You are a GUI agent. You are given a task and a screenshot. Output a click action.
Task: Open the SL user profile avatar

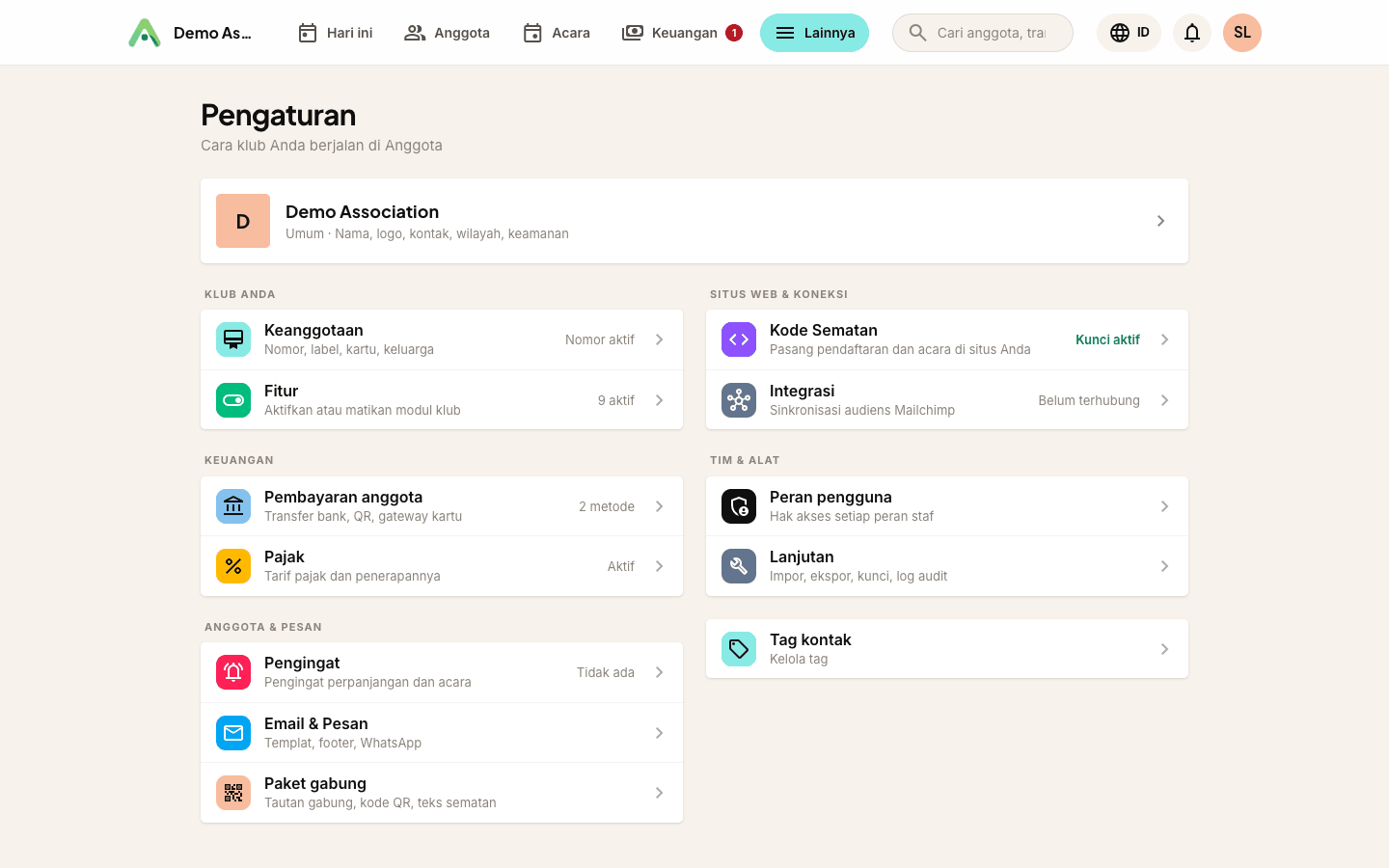1242,33
